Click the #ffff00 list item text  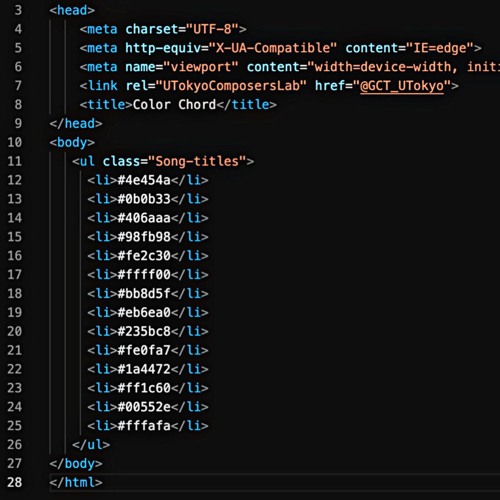point(144,275)
